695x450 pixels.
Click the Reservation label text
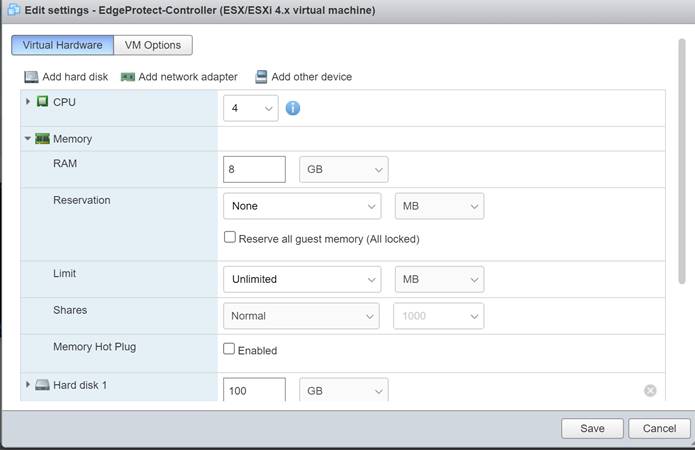tap(82, 200)
